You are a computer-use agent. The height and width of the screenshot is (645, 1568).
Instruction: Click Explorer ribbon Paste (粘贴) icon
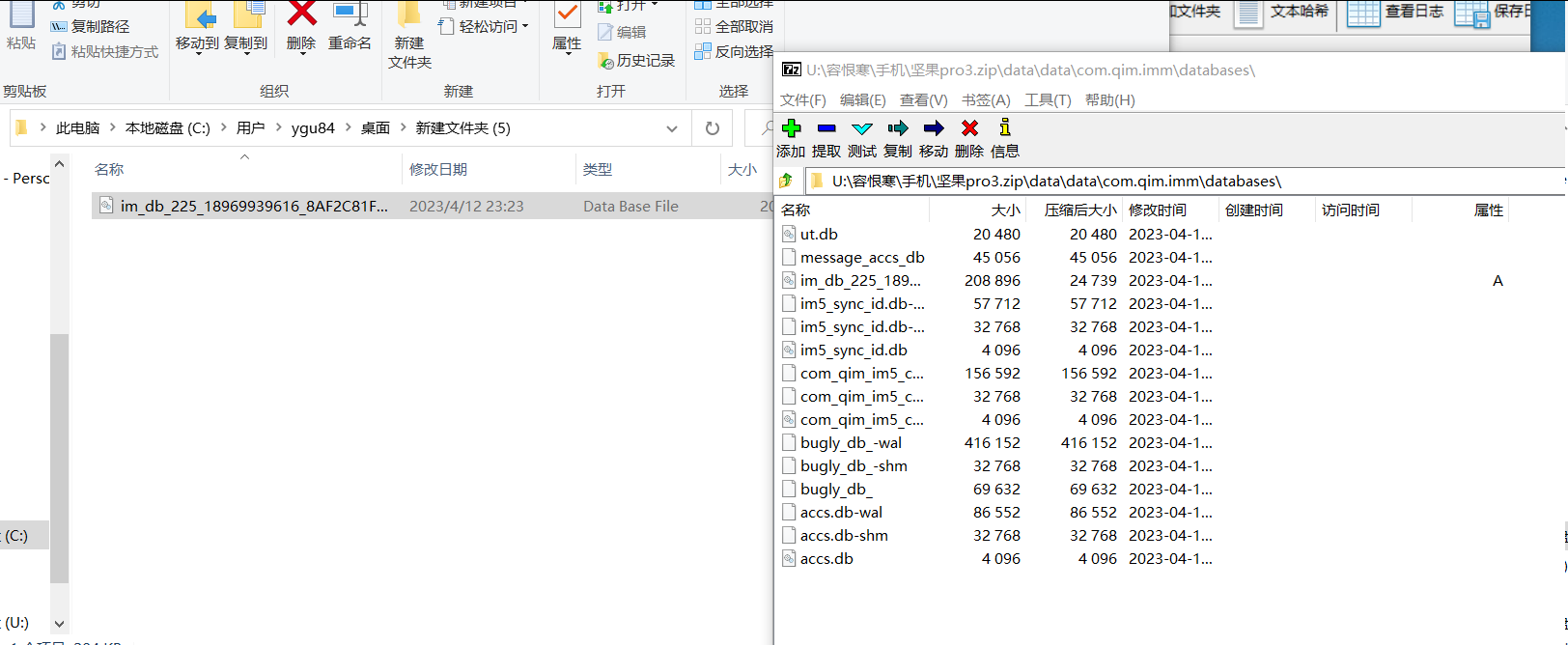point(21,14)
